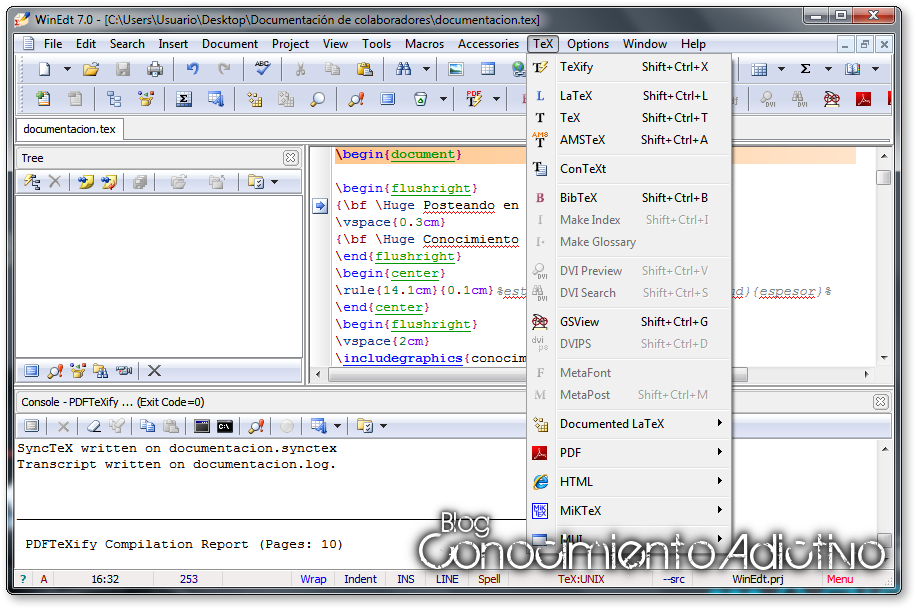Image resolution: width=916 pixels, height=609 pixels.
Task: Open the Accessories menu
Action: (x=488, y=44)
